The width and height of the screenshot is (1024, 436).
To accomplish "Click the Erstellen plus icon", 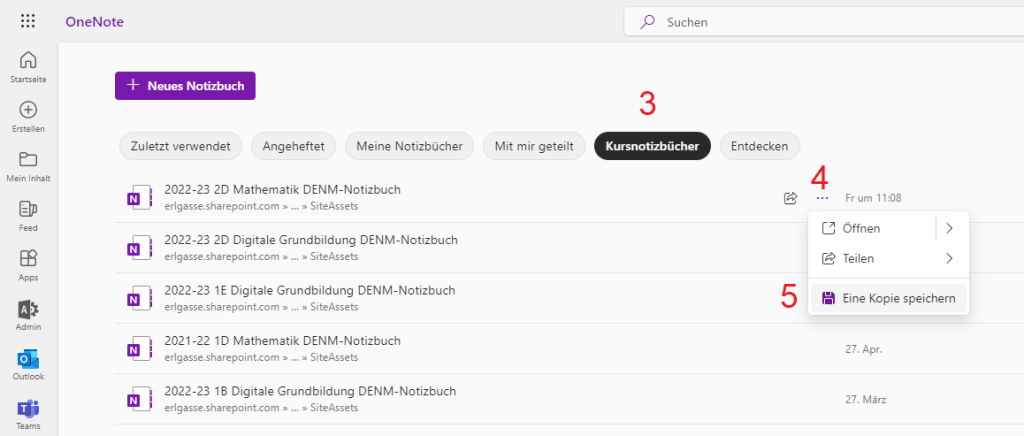I will tap(28, 110).
